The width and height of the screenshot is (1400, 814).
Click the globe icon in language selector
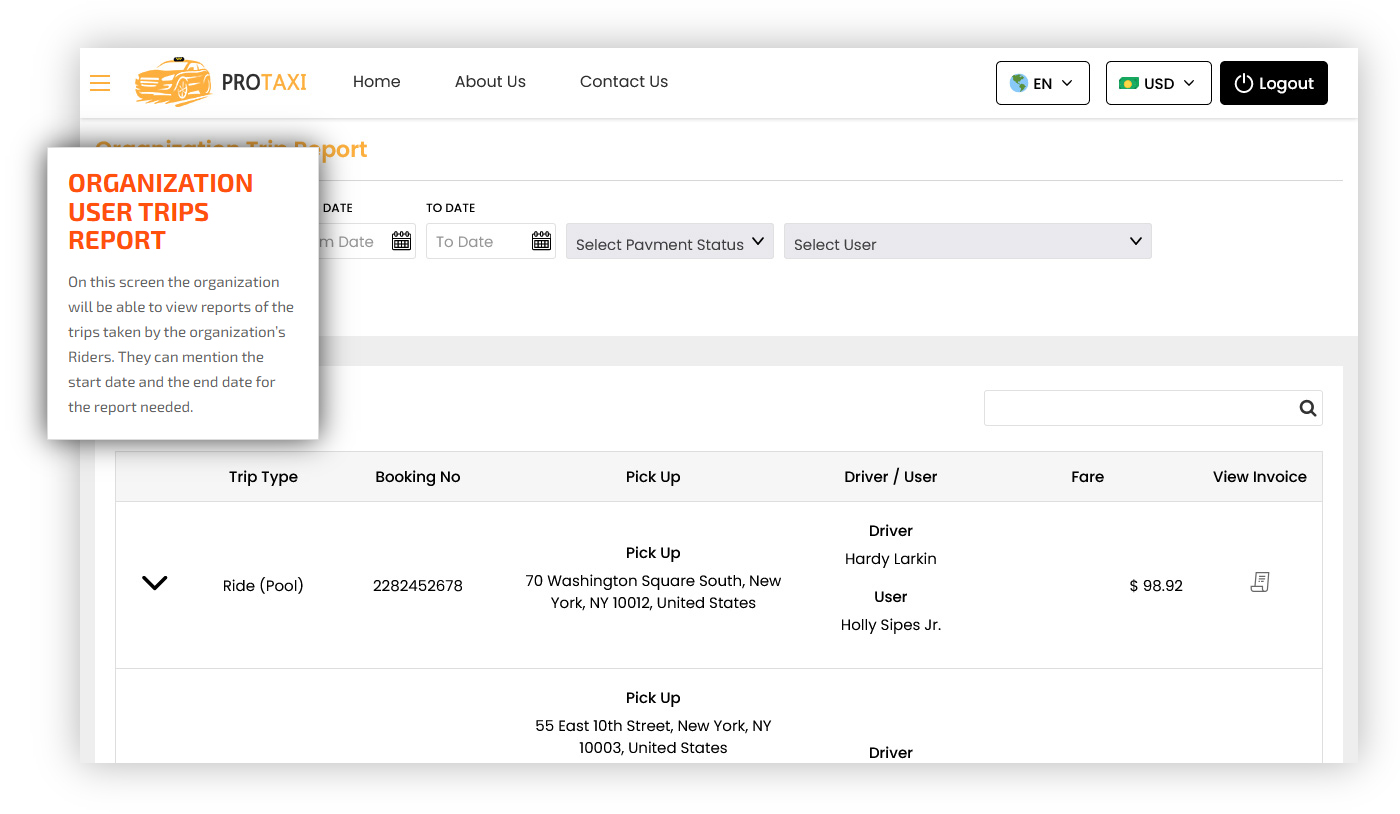(1019, 83)
